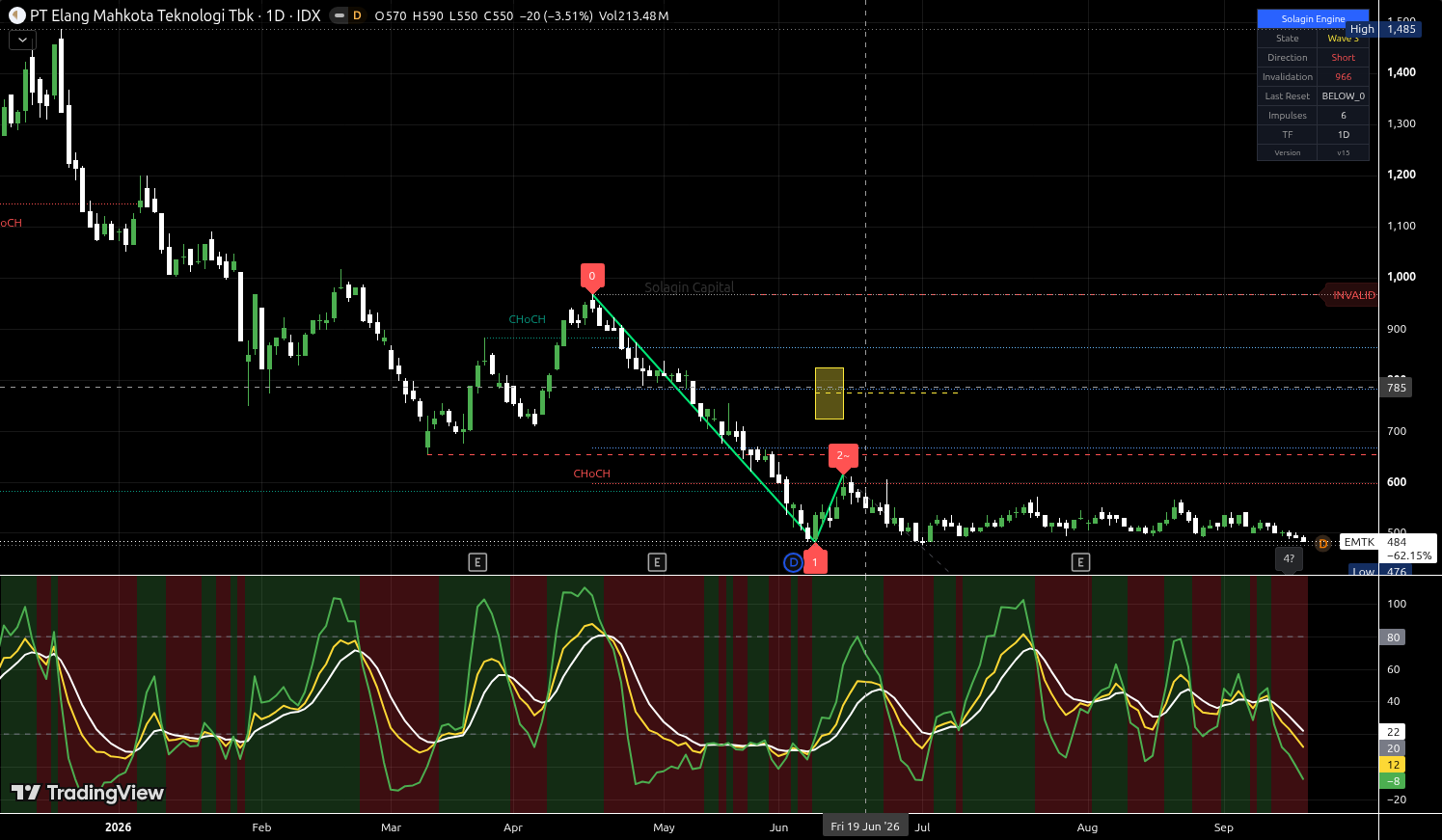Click the green −8 indicator value label
This screenshot has width=1442, height=840.
(x=1393, y=781)
